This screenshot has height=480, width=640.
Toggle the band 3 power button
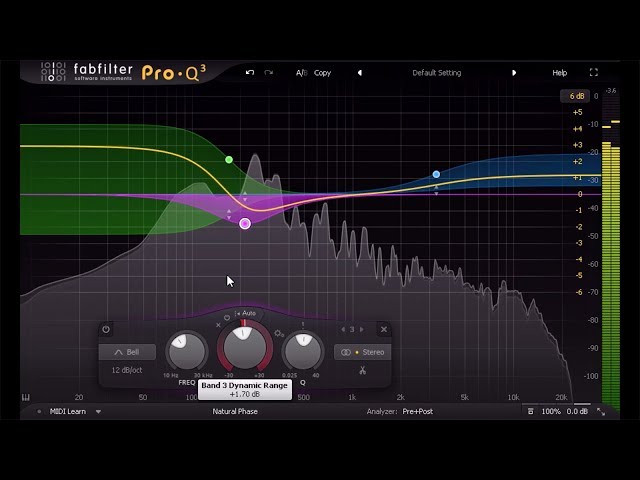[106, 329]
